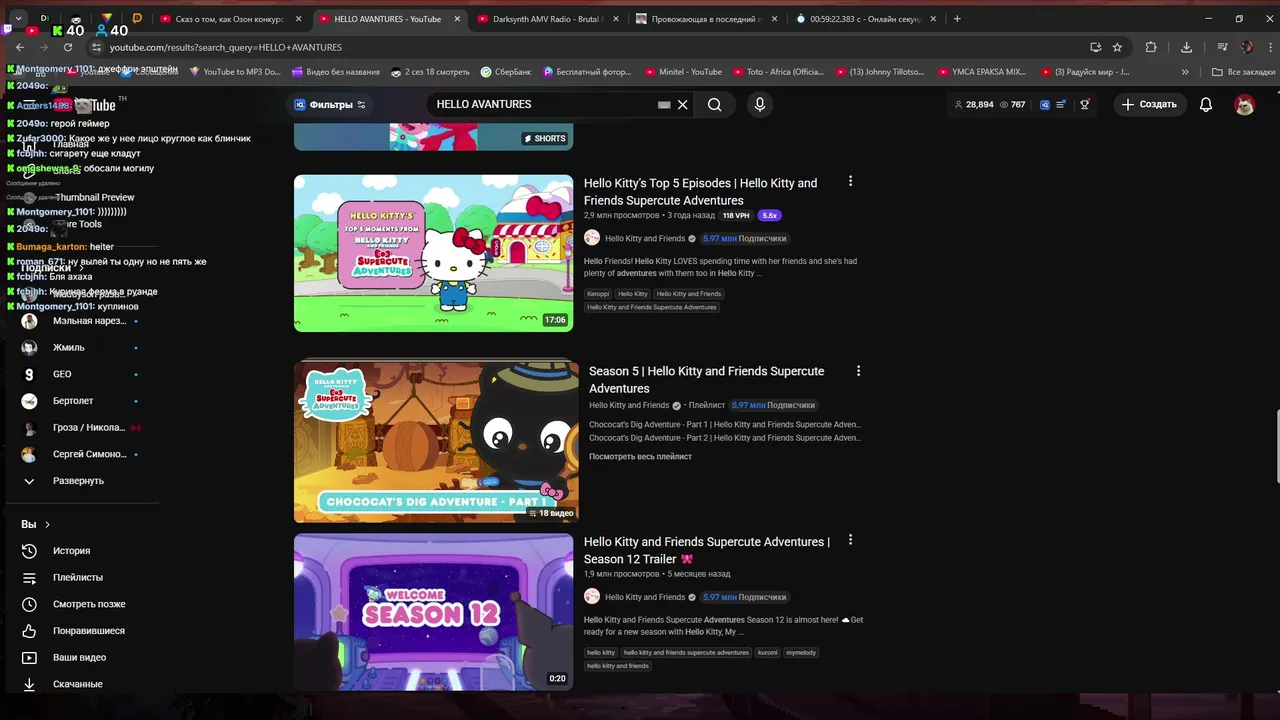The height and width of the screenshot is (720, 1280).
Task: Expand the bookmarks overflow chevron
Action: click(1185, 72)
